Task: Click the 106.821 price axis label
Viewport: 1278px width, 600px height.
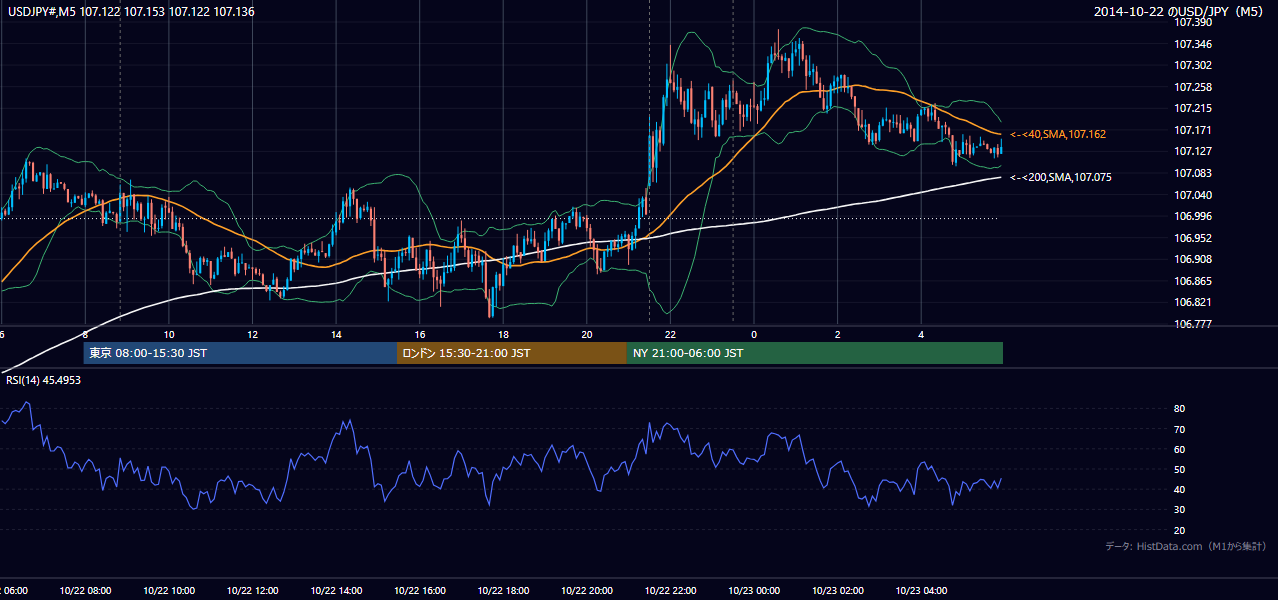Action: click(1192, 302)
